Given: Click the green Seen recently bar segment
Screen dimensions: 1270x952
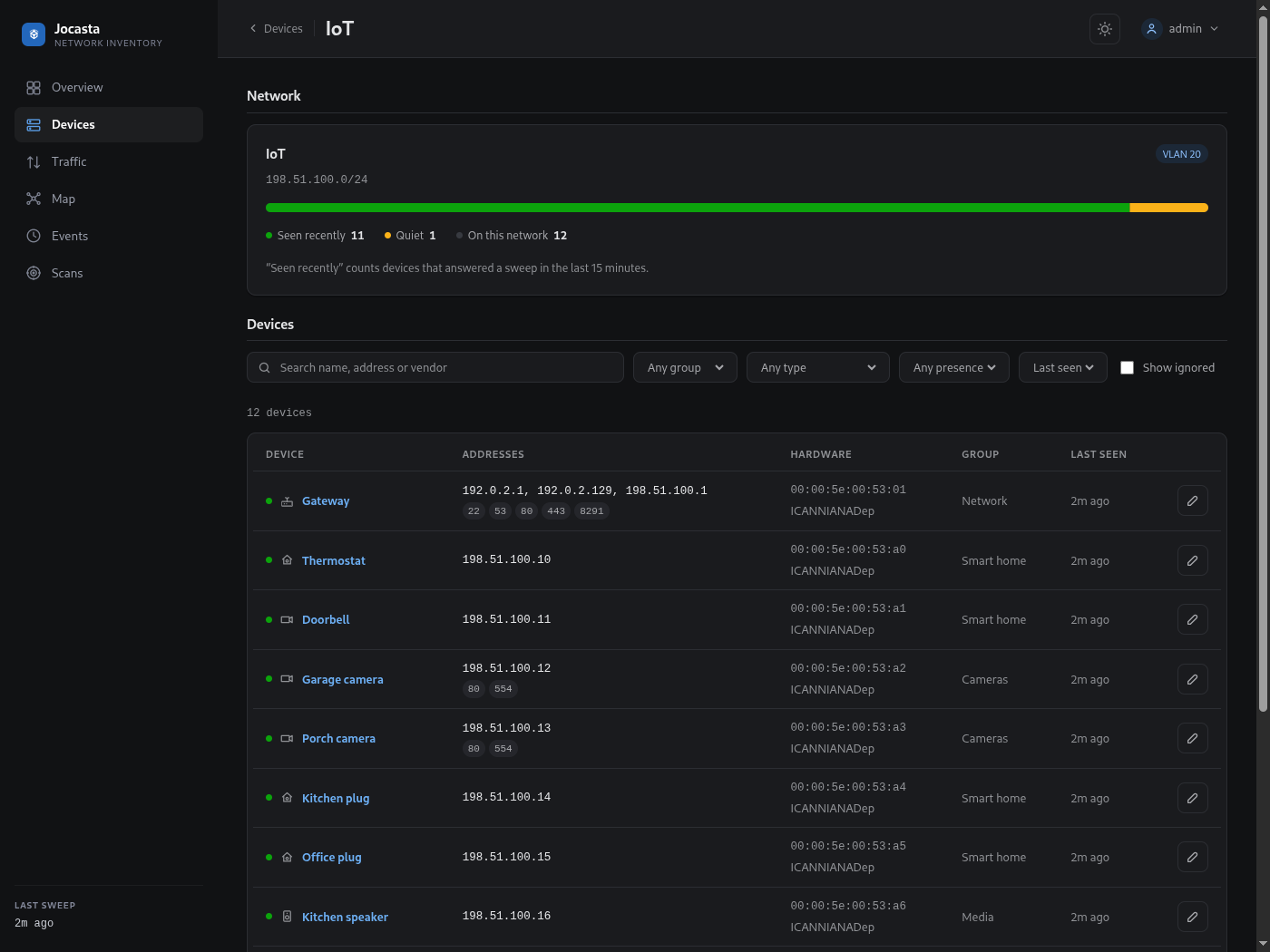Looking at the screenshot, I should click(698, 208).
